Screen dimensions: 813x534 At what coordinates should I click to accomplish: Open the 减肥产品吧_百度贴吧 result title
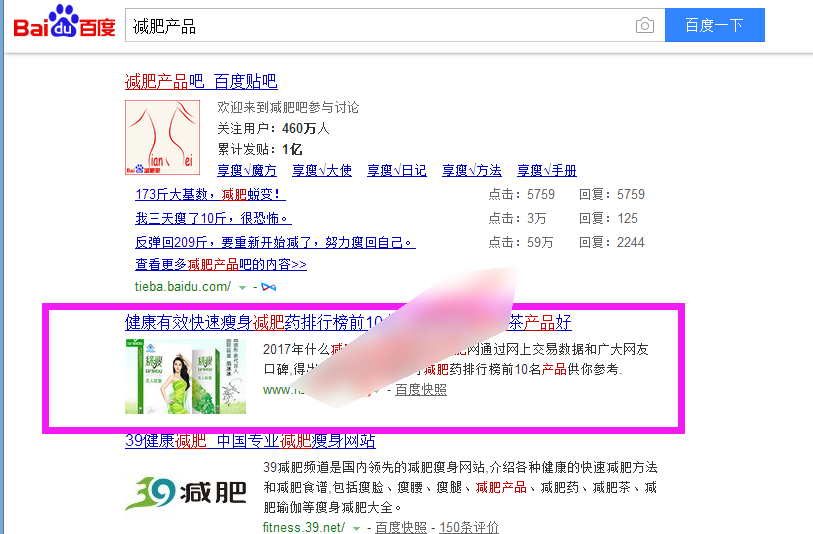(x=201, y=81)
